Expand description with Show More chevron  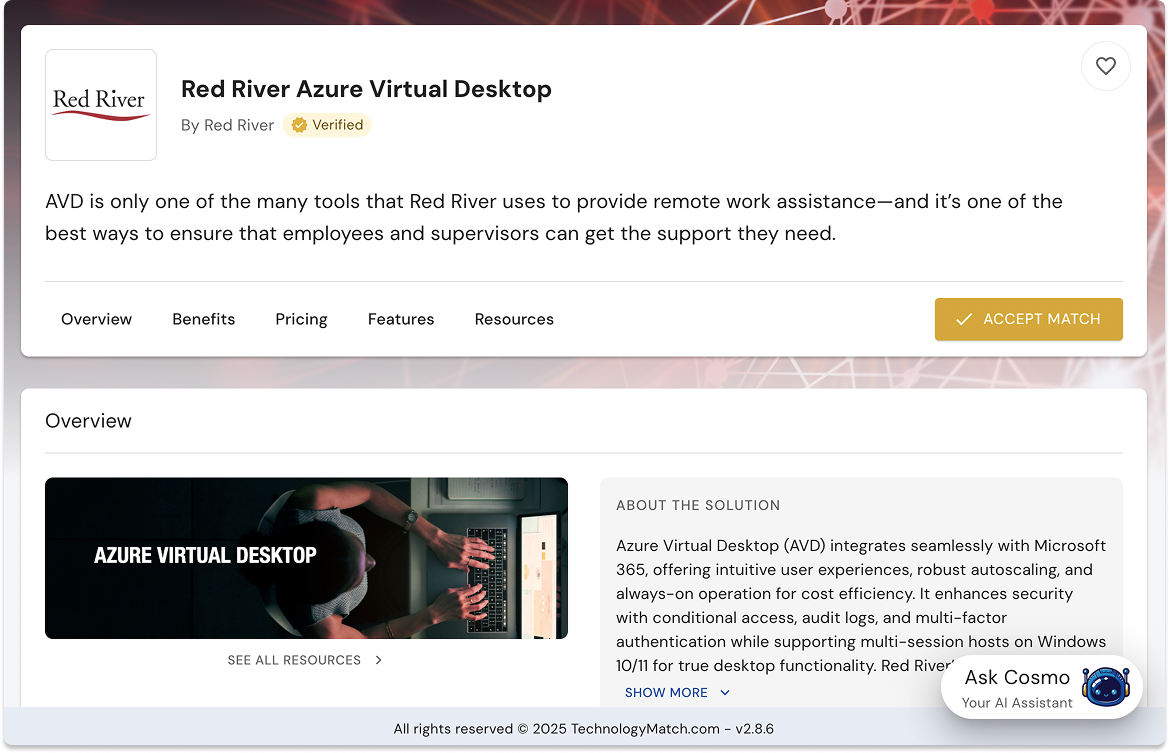[725, 693]
